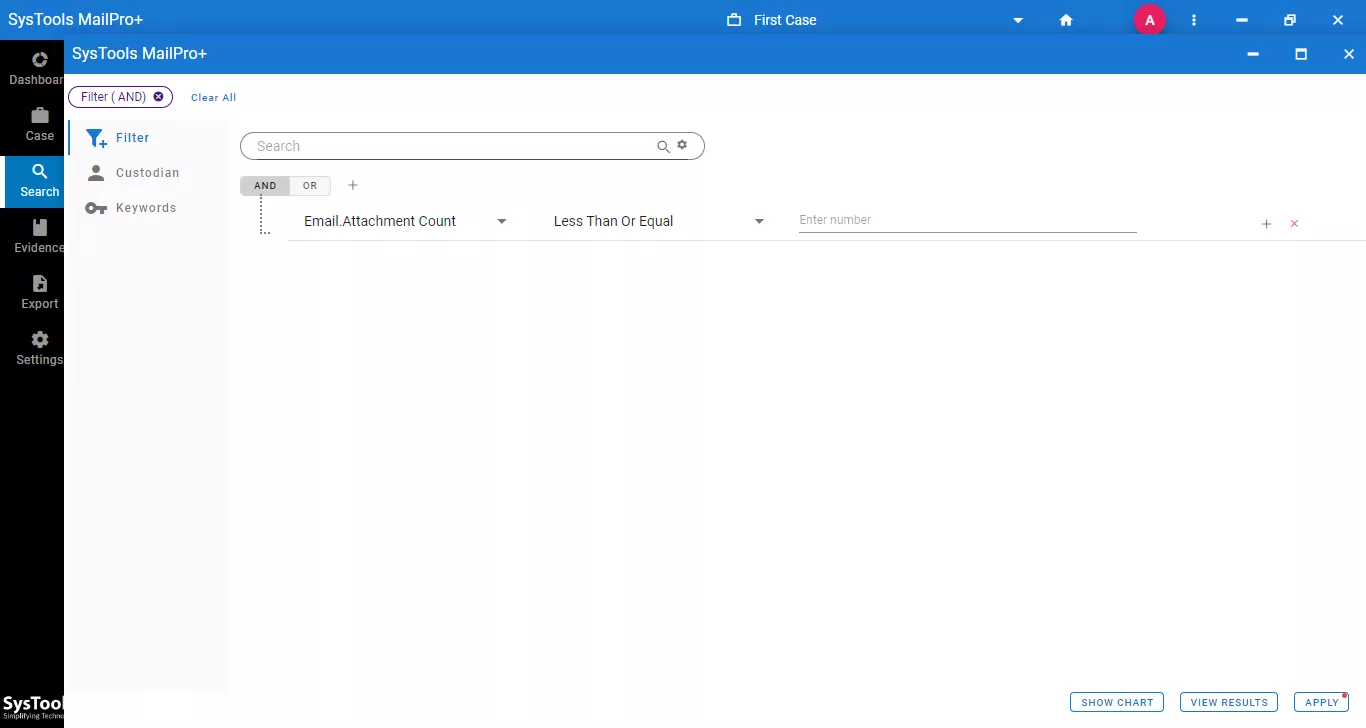Click the Enter number input field
This screenshot has width=1366, height=728.
pyautogui.click(x=968, y=220)
